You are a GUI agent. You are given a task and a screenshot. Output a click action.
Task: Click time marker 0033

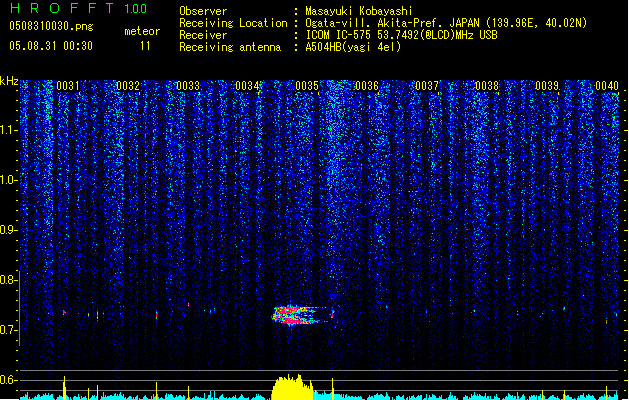pyautogui.click(x=188, y=86)
